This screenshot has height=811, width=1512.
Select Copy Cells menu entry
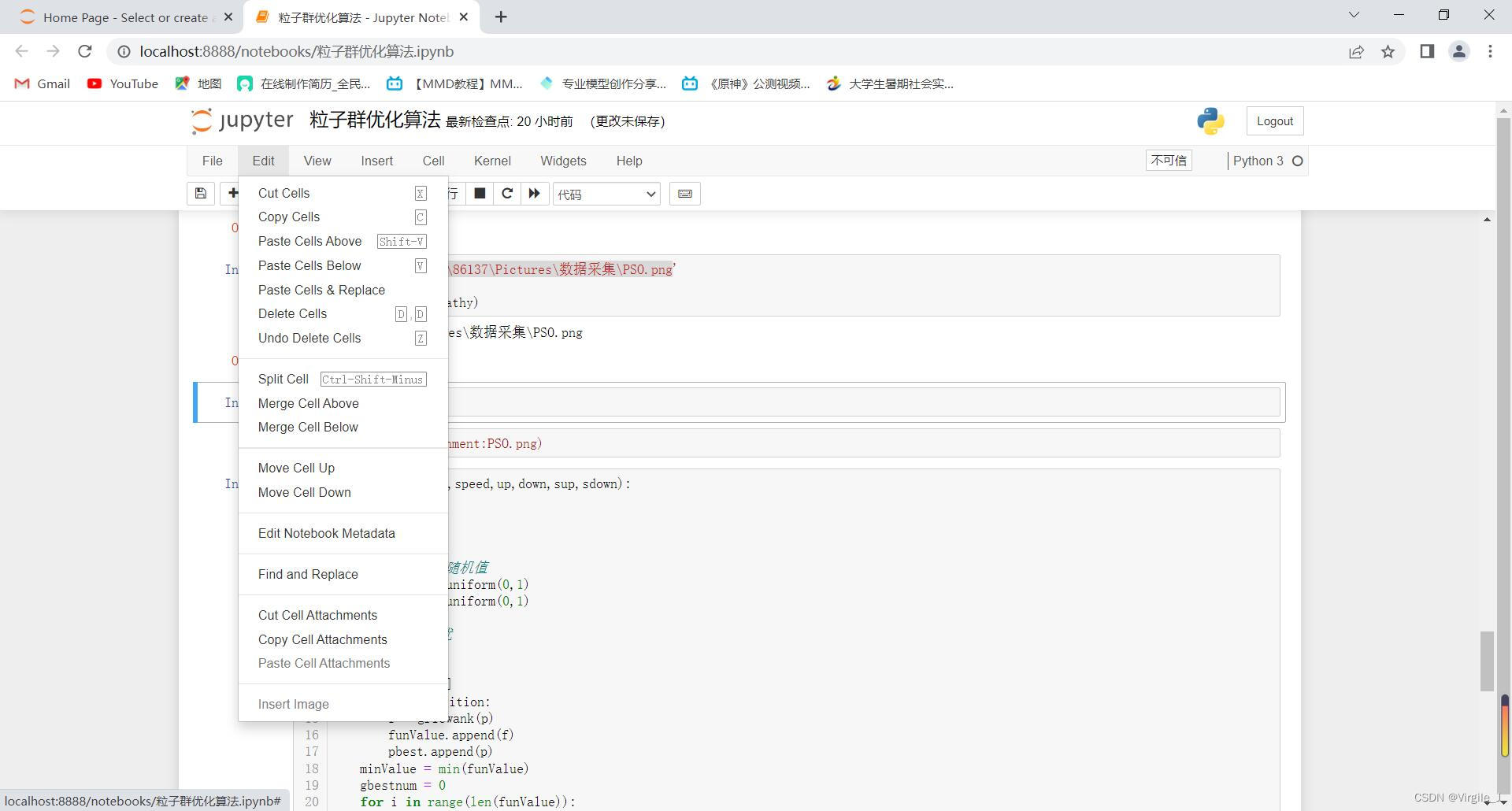[x=343, y=217]
